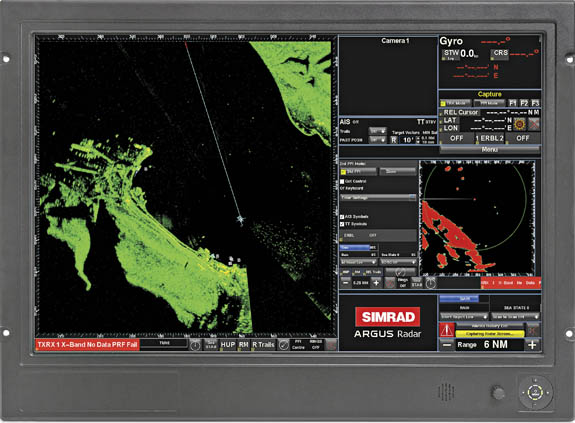Click the red X icon beside alarm history
575x423 pixels.
tap(534, 330)
